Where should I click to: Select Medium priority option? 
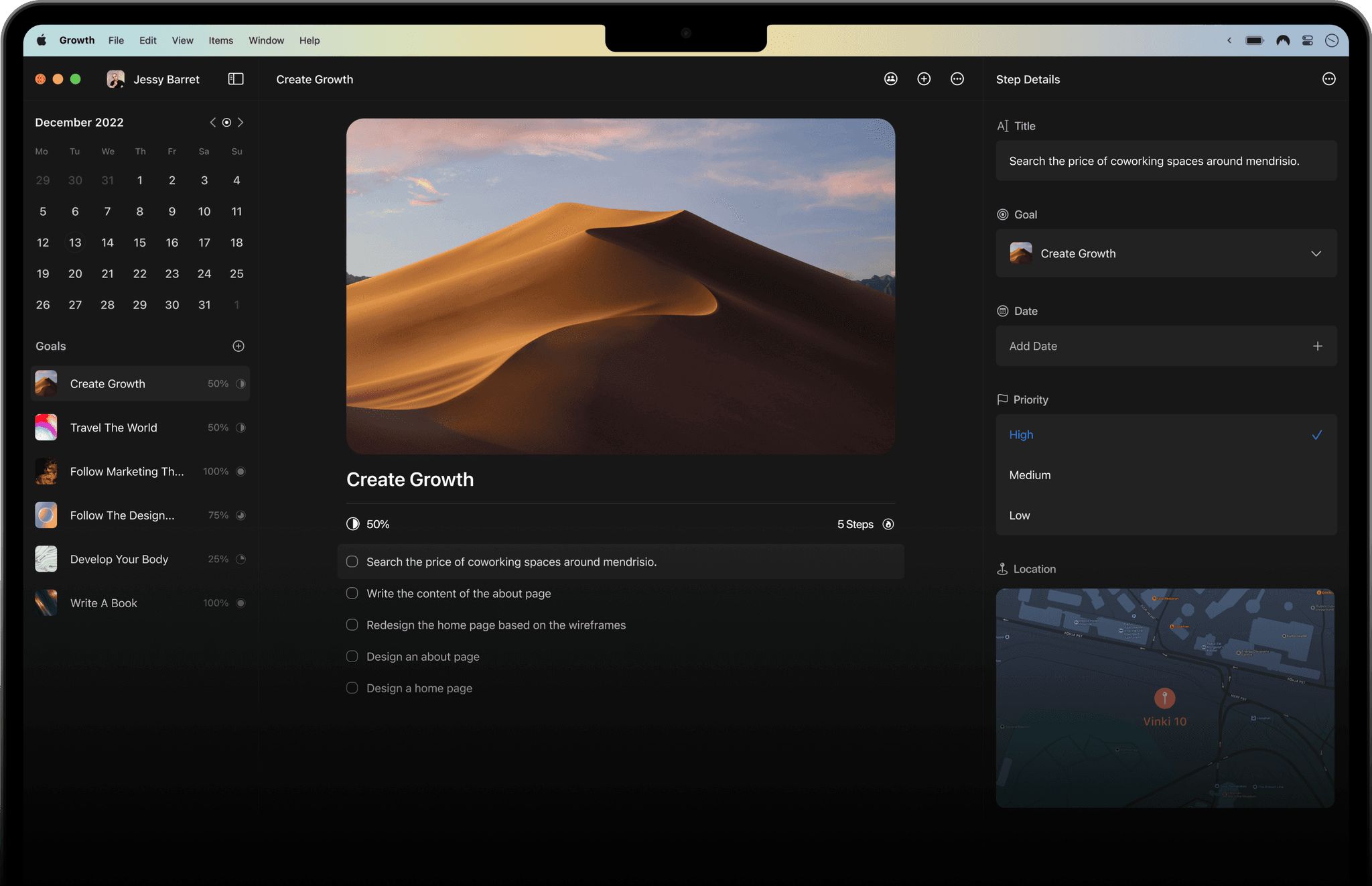pyautogui.click(x=1030, y=475)
